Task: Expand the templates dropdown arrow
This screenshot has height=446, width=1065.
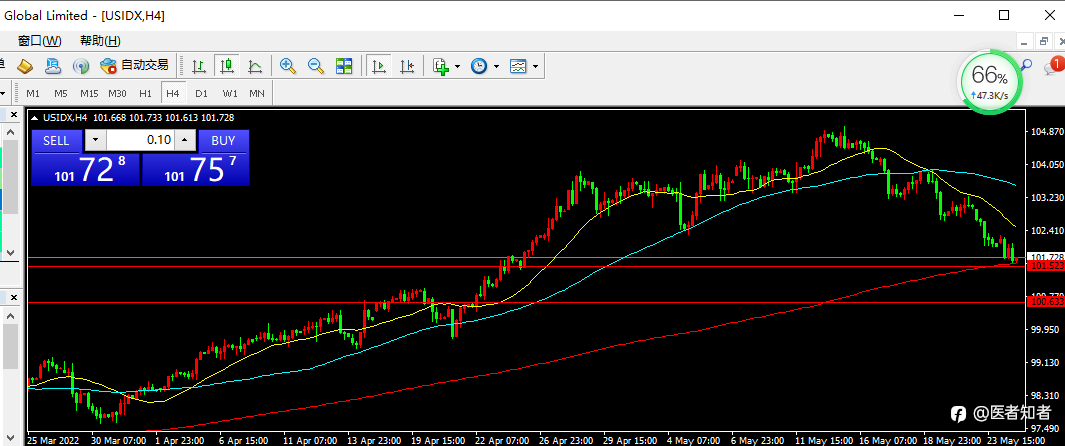Action: point(536,67)
